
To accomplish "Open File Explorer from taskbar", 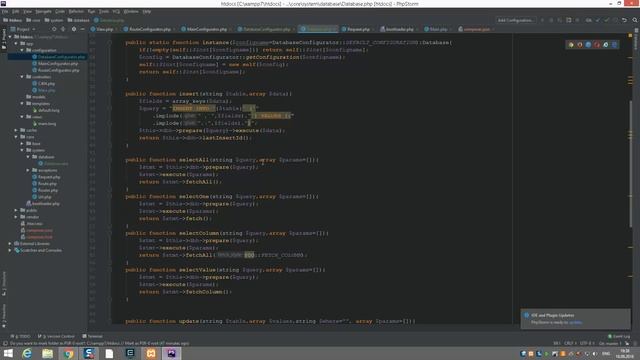I will click(48, 353).
